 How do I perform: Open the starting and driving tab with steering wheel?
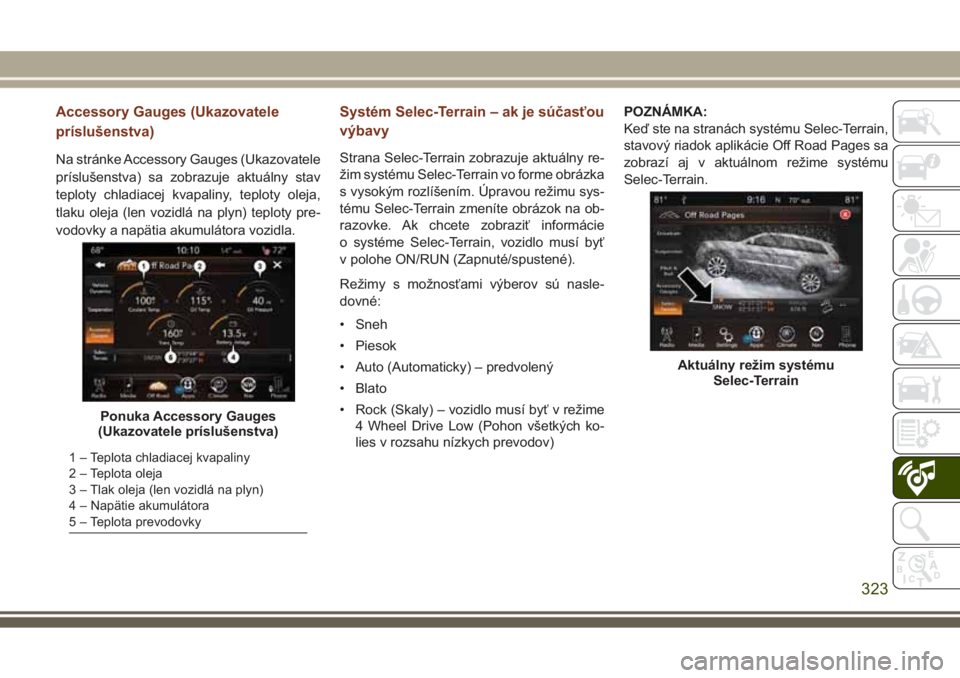tap(926, 300)
